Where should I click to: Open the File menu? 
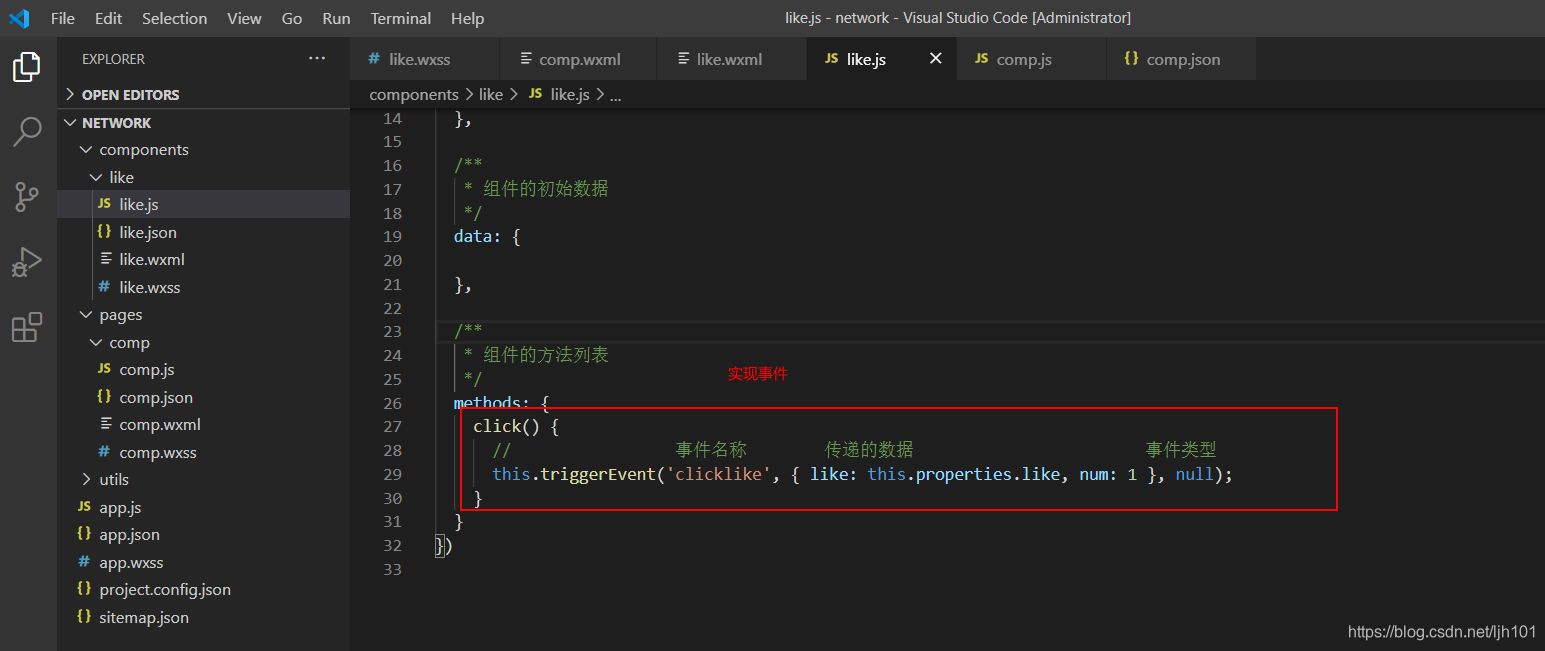click(62, 18)
